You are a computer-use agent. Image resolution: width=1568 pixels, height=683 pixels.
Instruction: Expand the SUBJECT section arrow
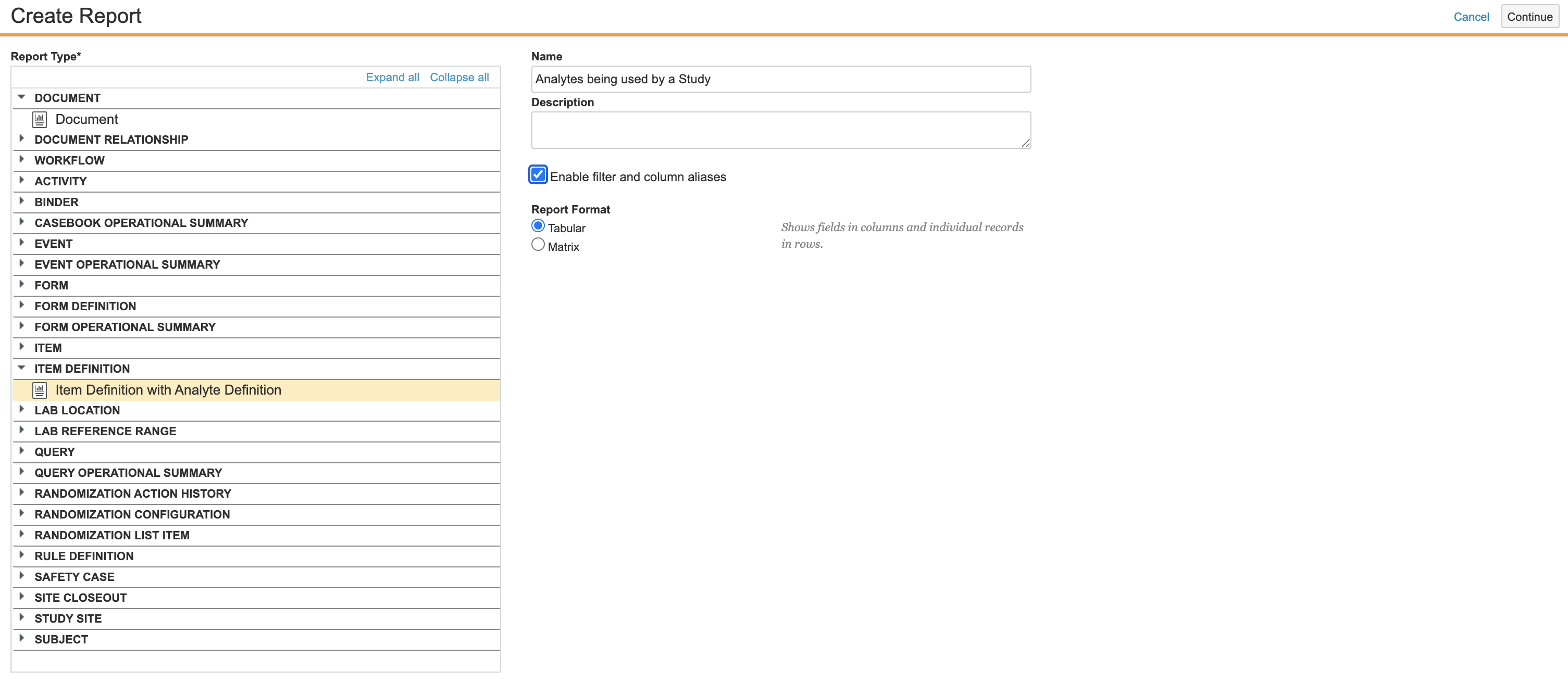pos(21,638)
